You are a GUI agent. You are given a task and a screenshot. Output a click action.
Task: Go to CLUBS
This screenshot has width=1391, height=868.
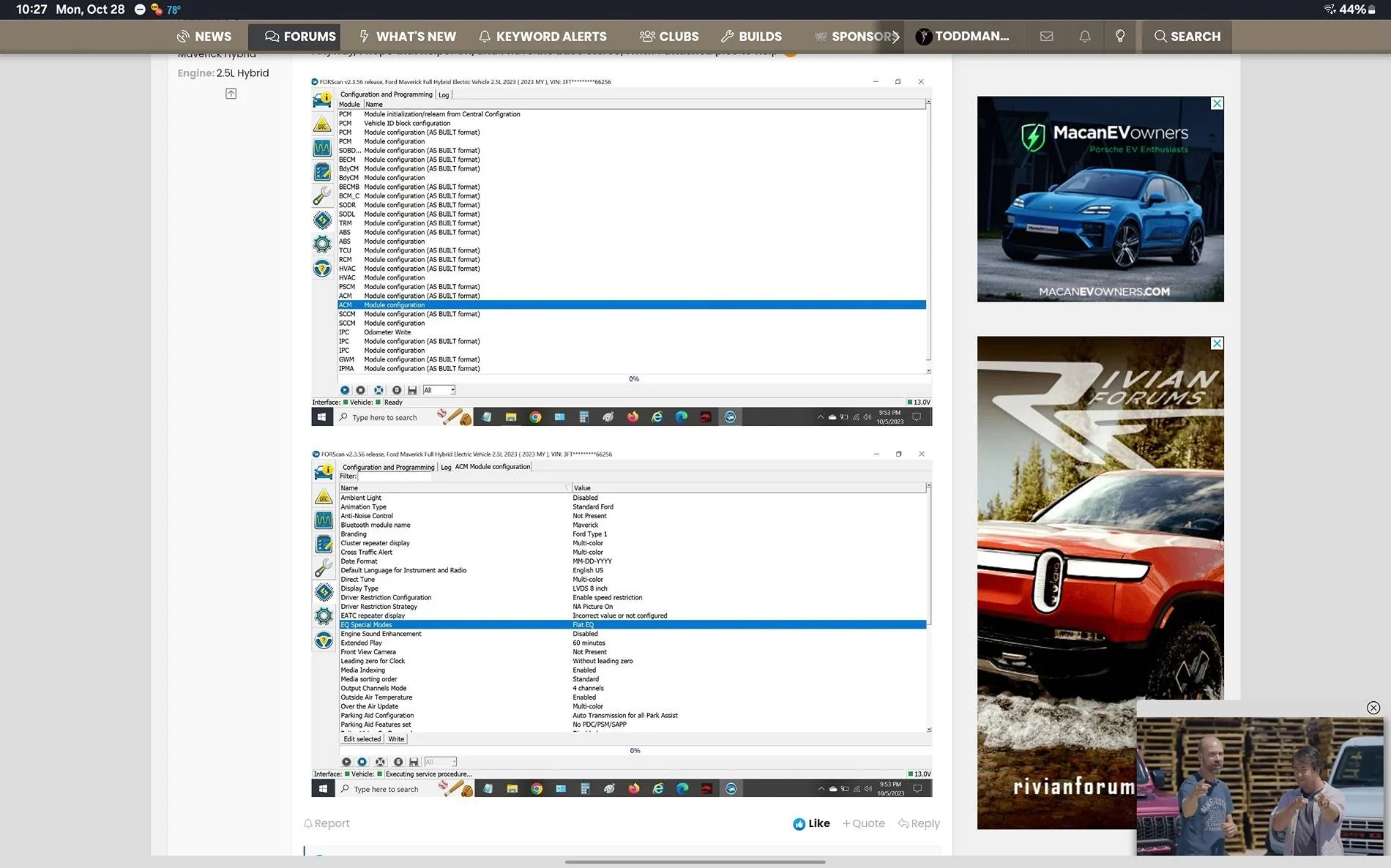669,37
